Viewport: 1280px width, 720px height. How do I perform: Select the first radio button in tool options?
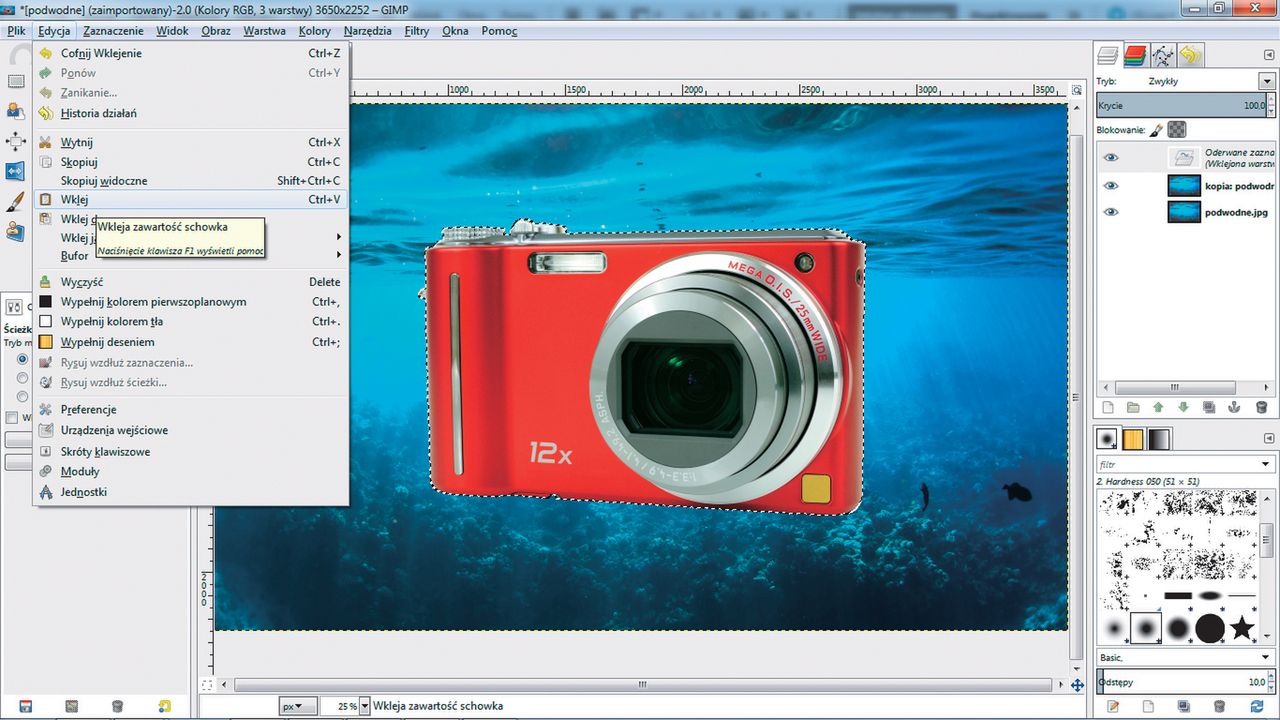click(x=22, y=359)
